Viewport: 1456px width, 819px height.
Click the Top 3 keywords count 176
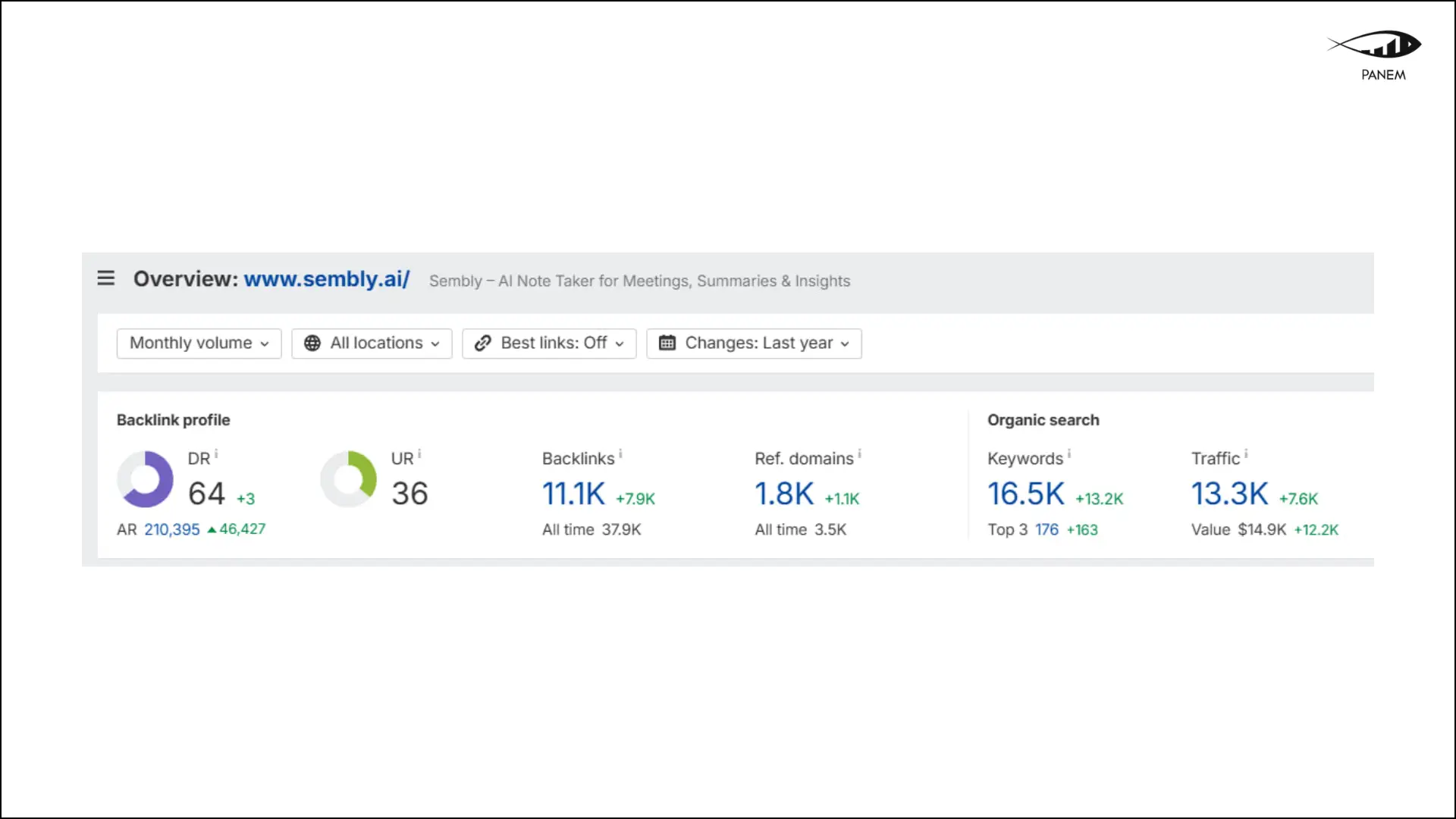click(x=1046, y=529)
